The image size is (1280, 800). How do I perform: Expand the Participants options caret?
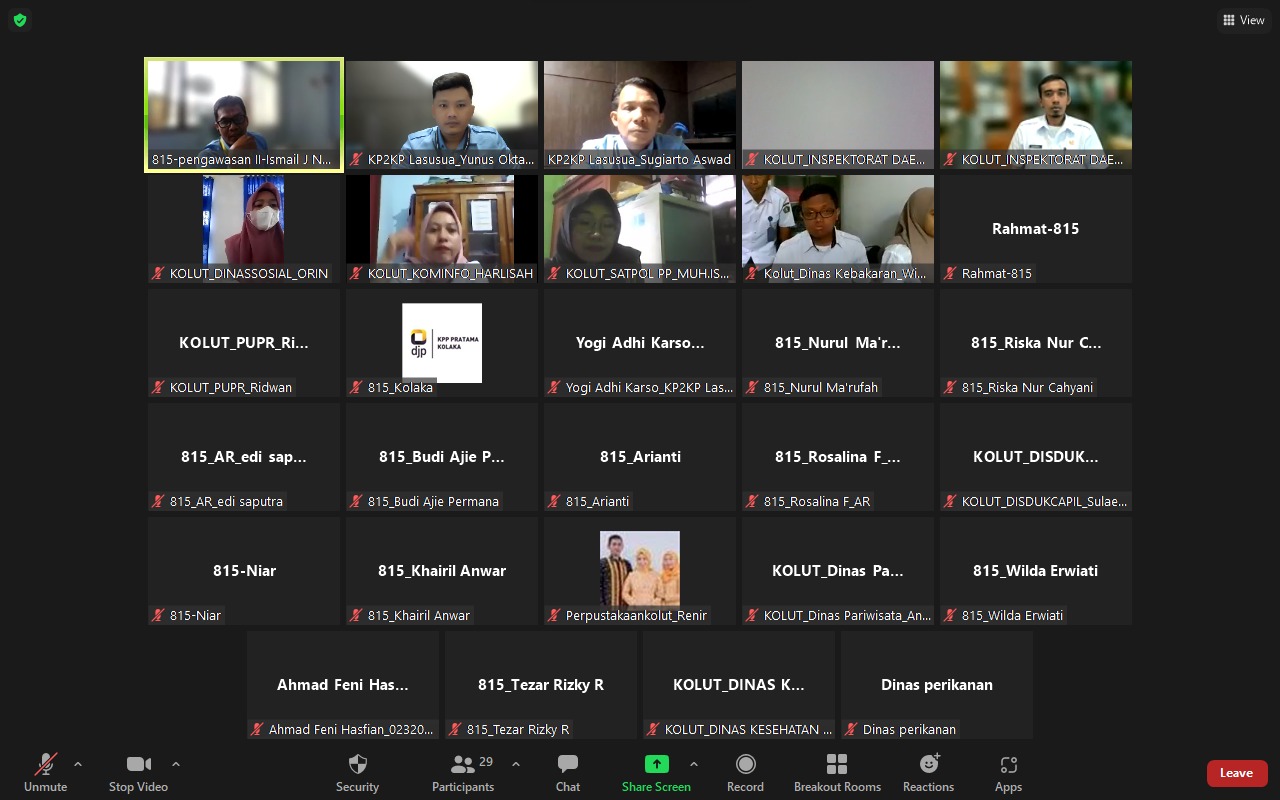coord(516,764)
